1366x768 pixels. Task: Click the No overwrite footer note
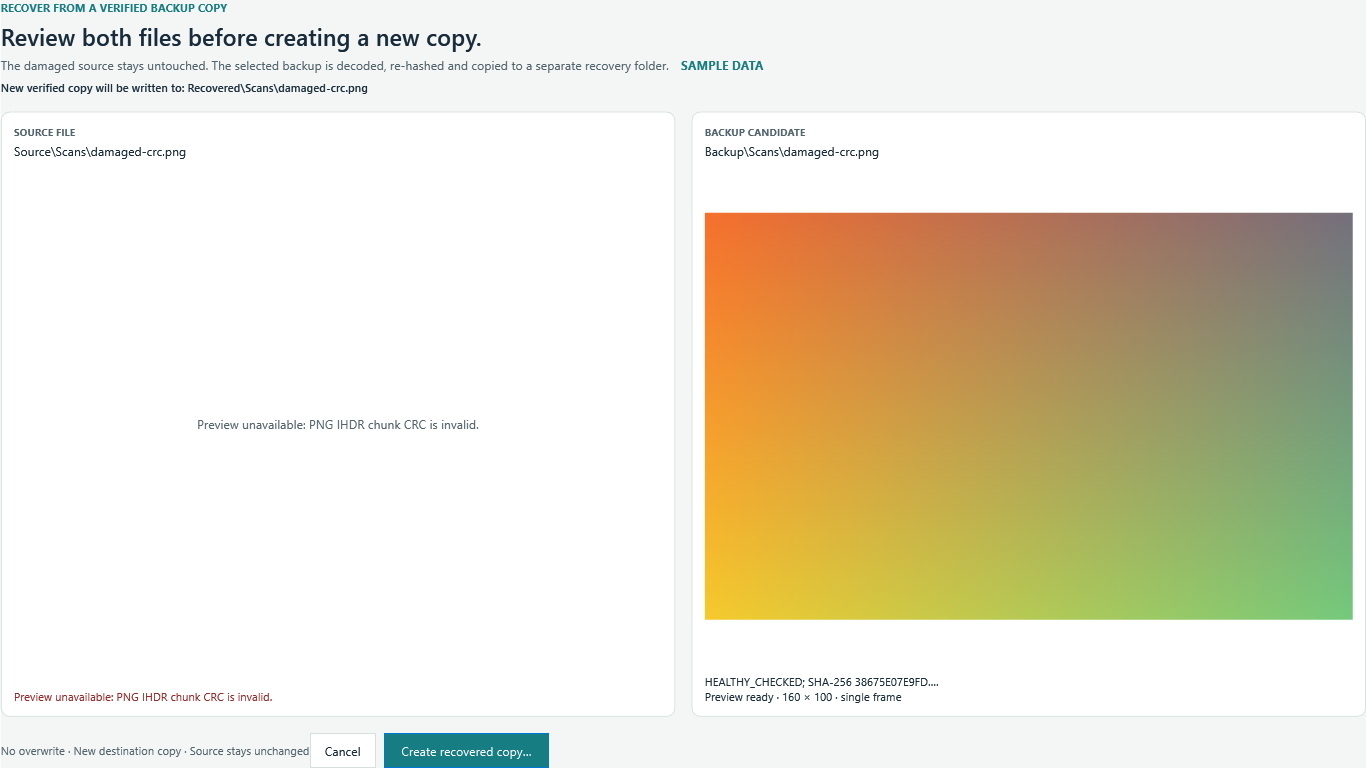(155, 751)
